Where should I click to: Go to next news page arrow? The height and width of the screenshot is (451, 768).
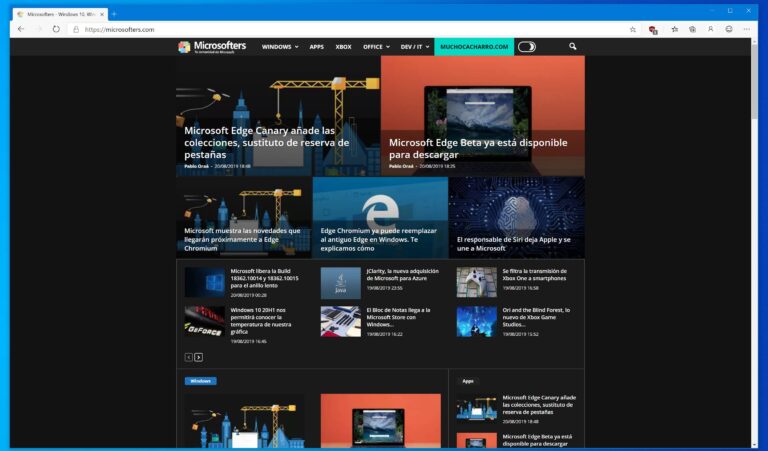click(198, 357)
